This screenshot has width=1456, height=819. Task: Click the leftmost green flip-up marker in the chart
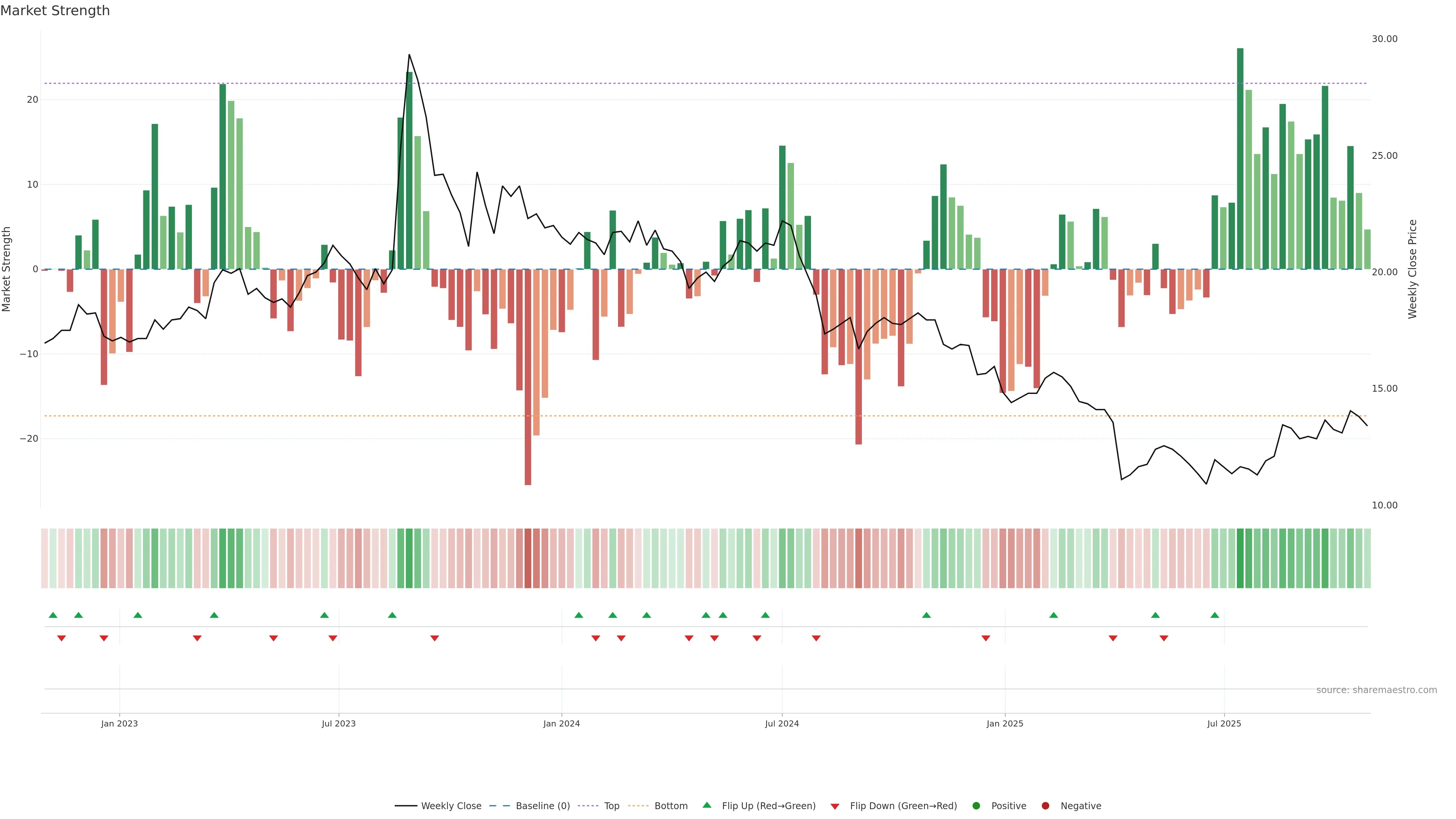[x=53, y=615]
